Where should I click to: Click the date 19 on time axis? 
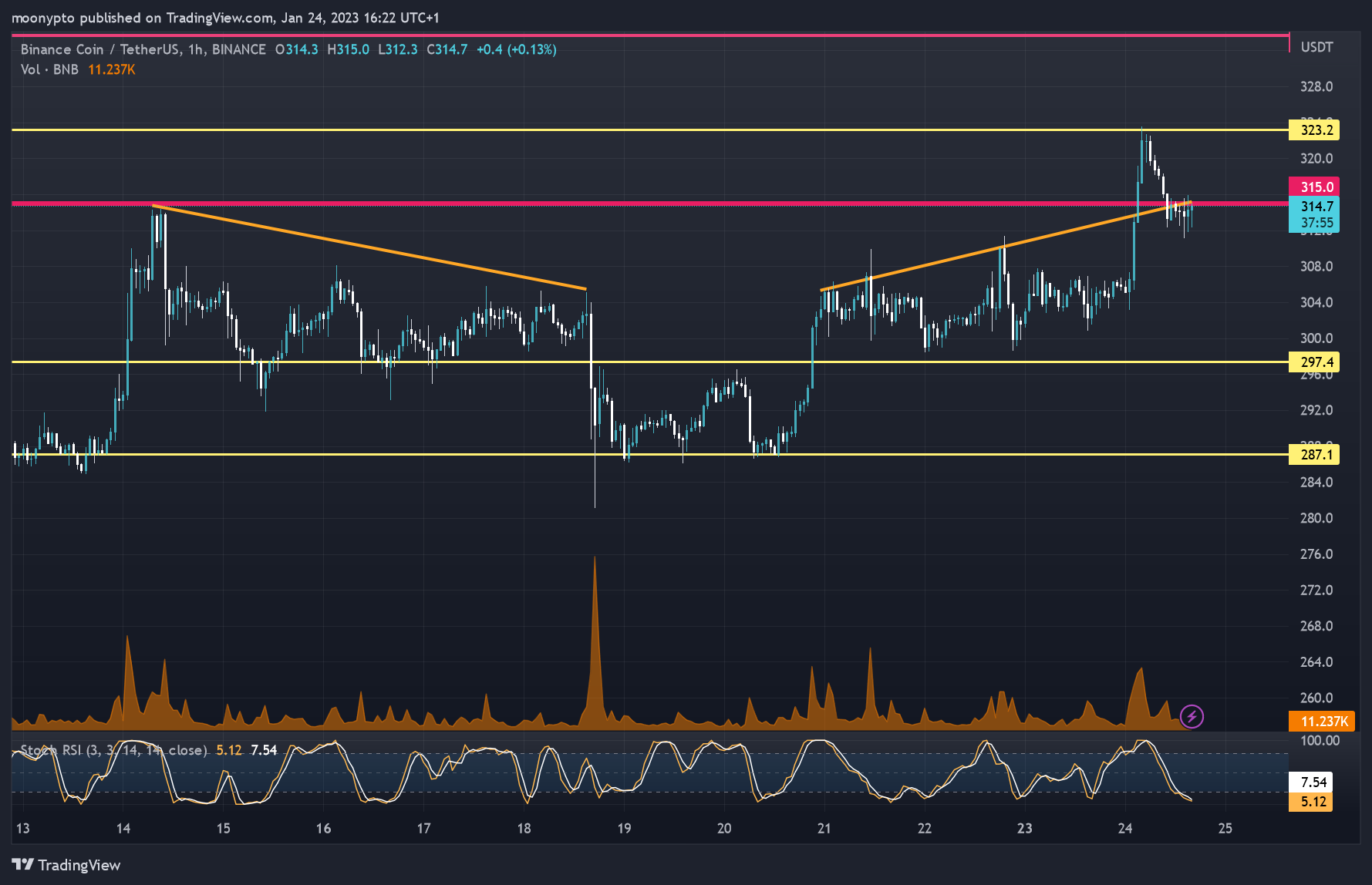point(624,829)
